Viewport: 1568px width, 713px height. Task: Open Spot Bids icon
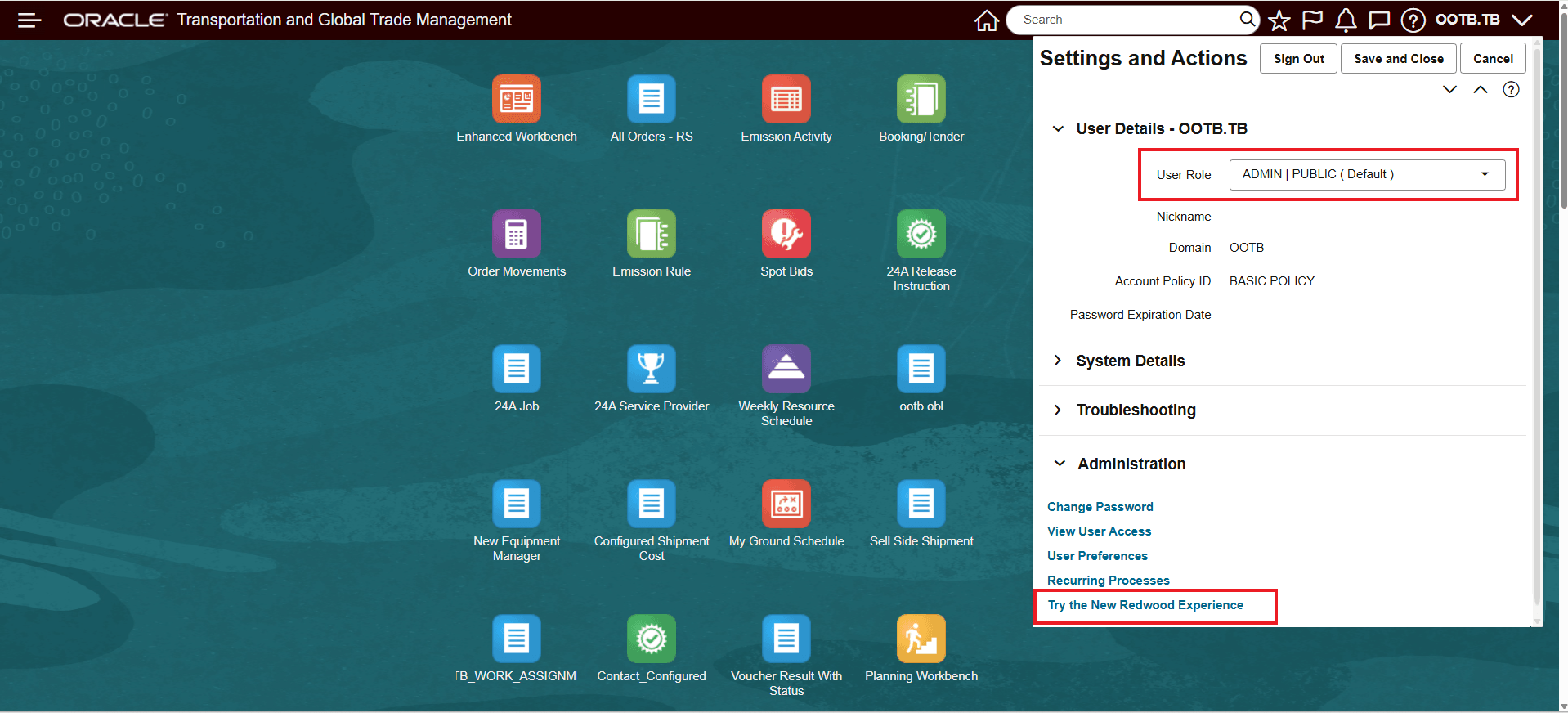tap(786, 234)
